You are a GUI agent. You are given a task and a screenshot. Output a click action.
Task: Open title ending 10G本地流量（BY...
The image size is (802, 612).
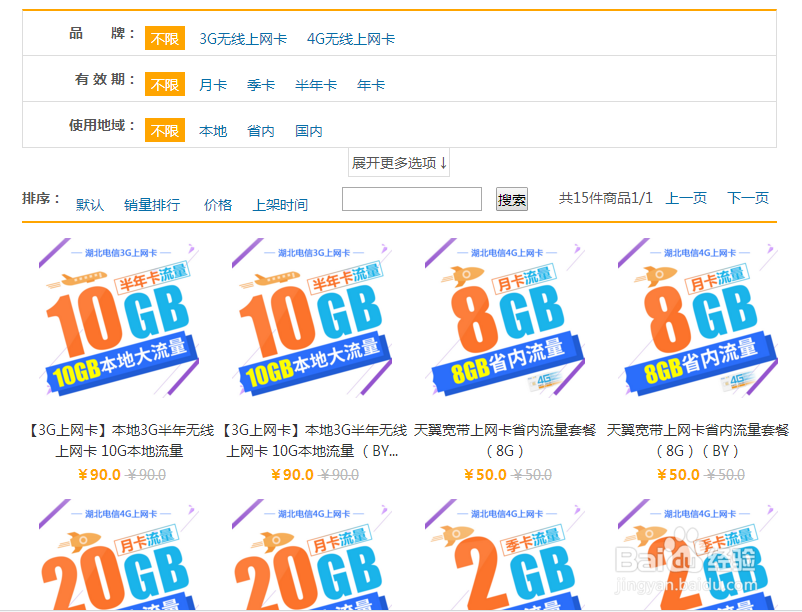[x=312, y=440]
